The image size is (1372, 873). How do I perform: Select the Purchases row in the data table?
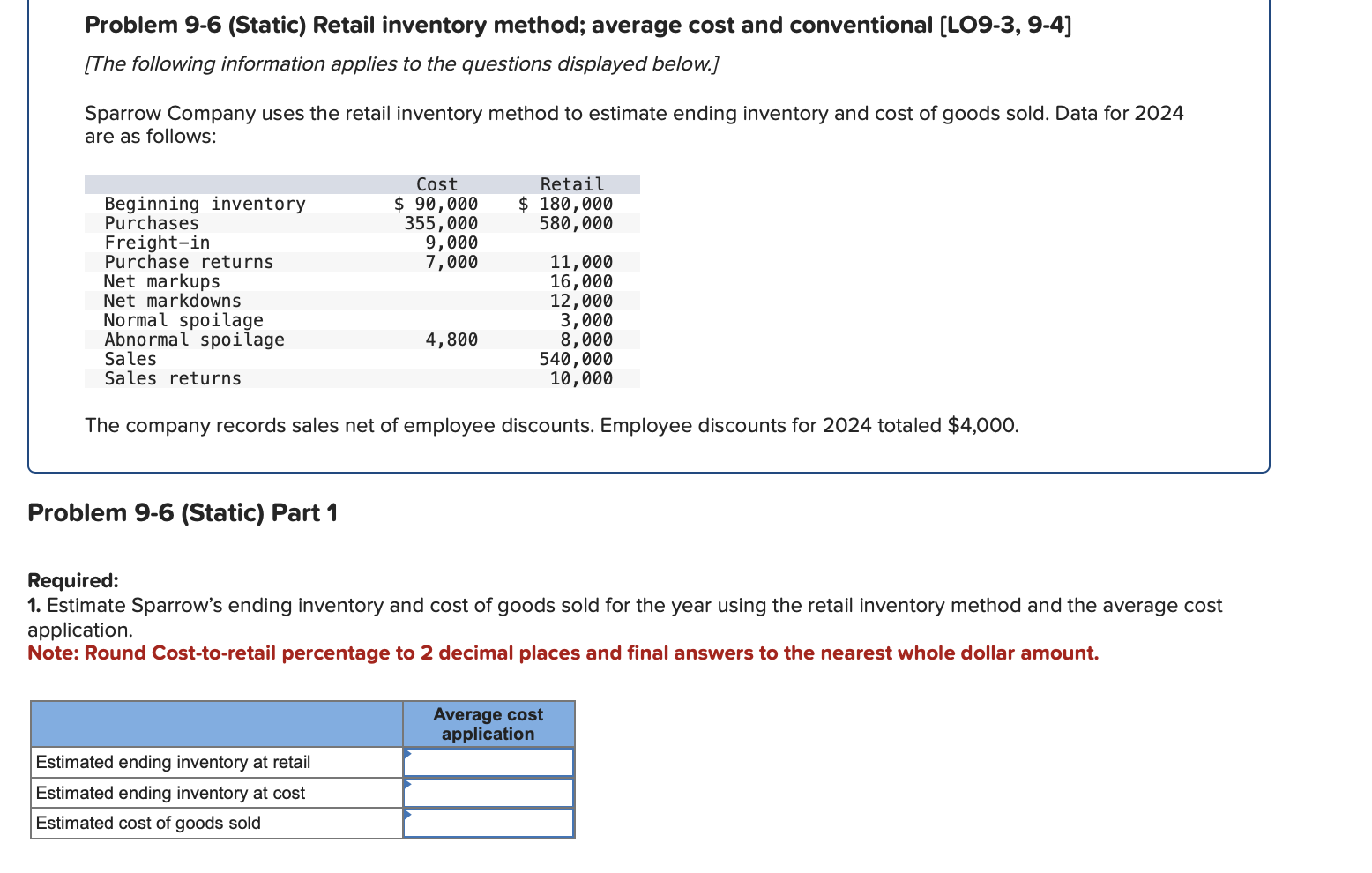[152, 223]
